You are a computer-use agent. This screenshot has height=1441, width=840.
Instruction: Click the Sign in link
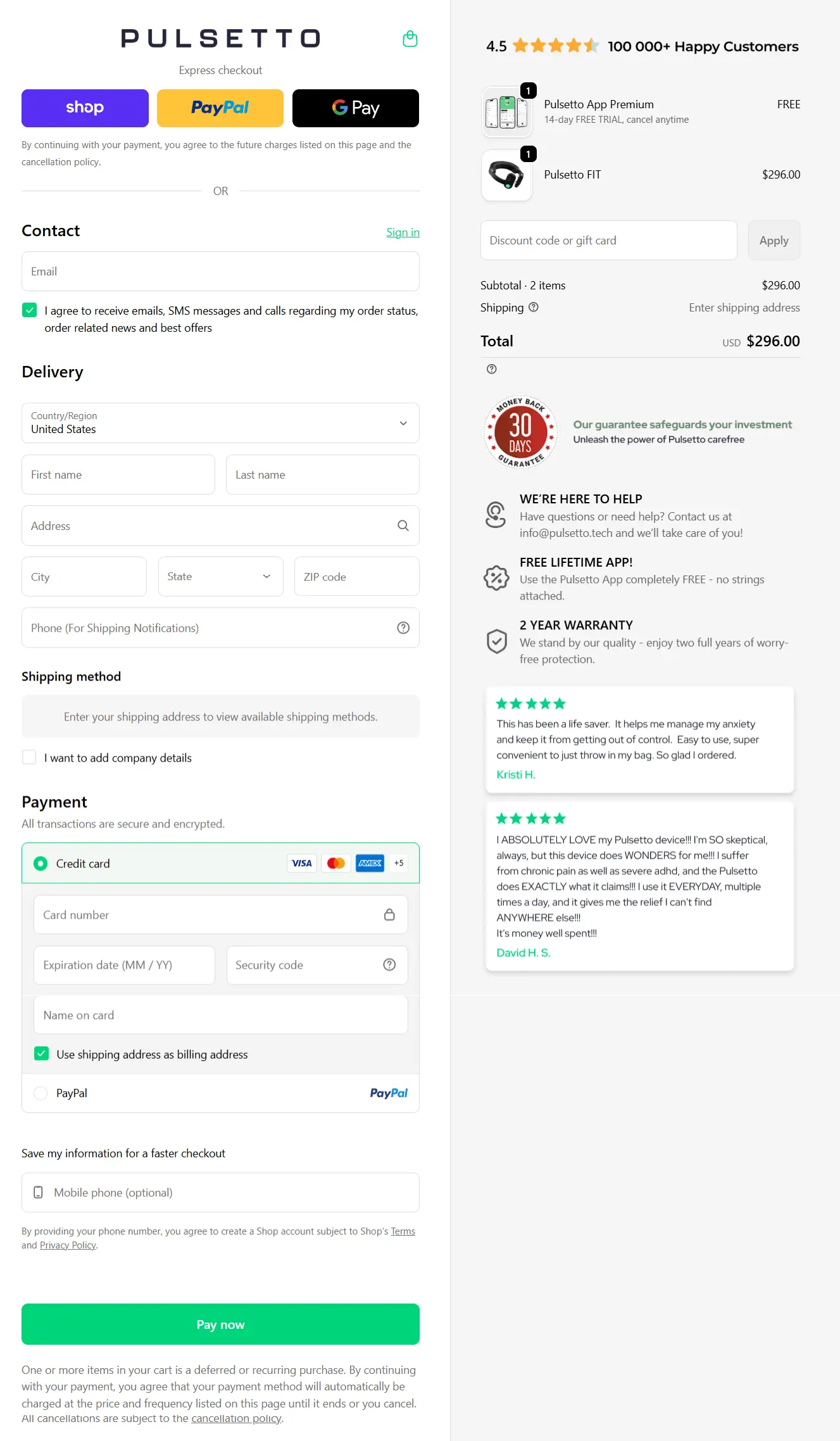[x=403, y=232]
